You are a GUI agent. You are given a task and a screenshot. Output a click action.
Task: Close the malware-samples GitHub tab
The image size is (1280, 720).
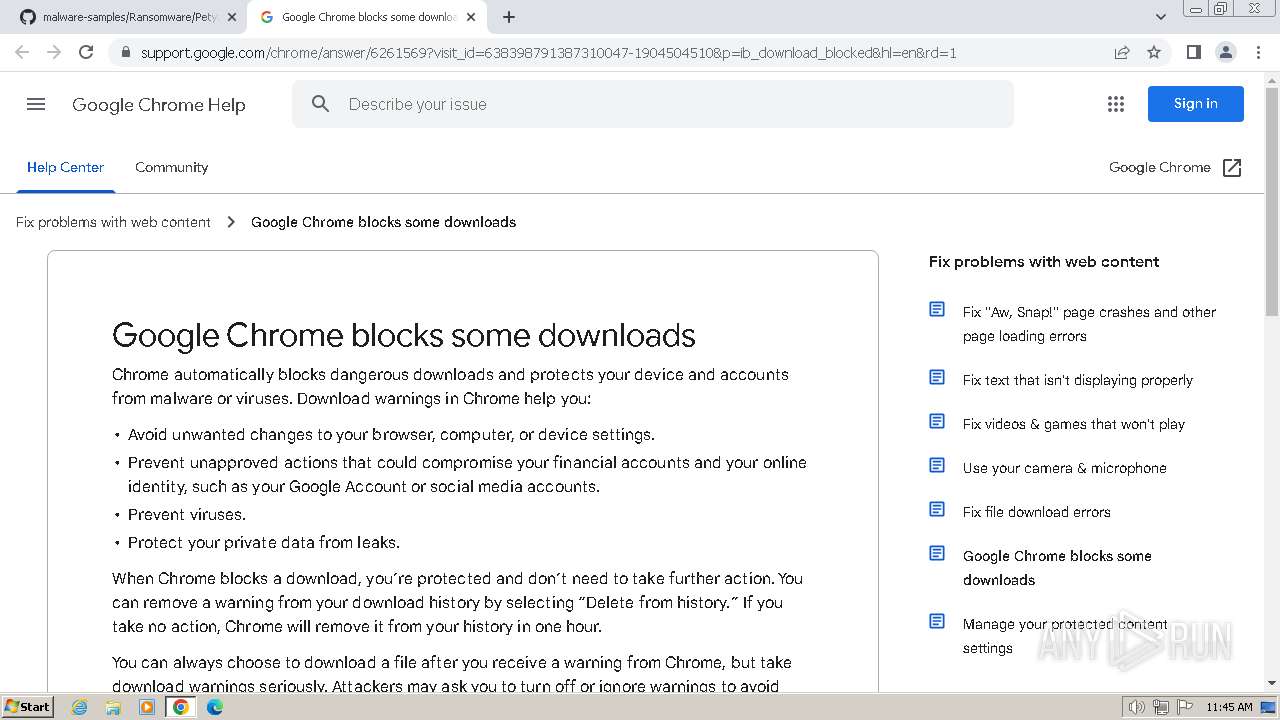click(x=232, y=17)
